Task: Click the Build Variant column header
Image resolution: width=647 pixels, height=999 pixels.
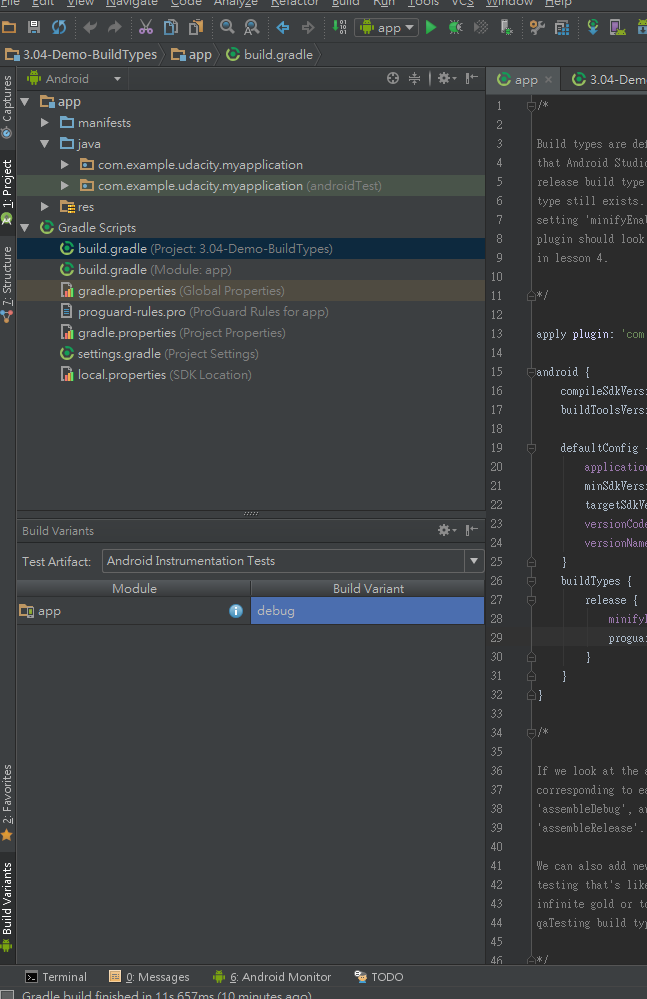Action: [x=368, y=588]
